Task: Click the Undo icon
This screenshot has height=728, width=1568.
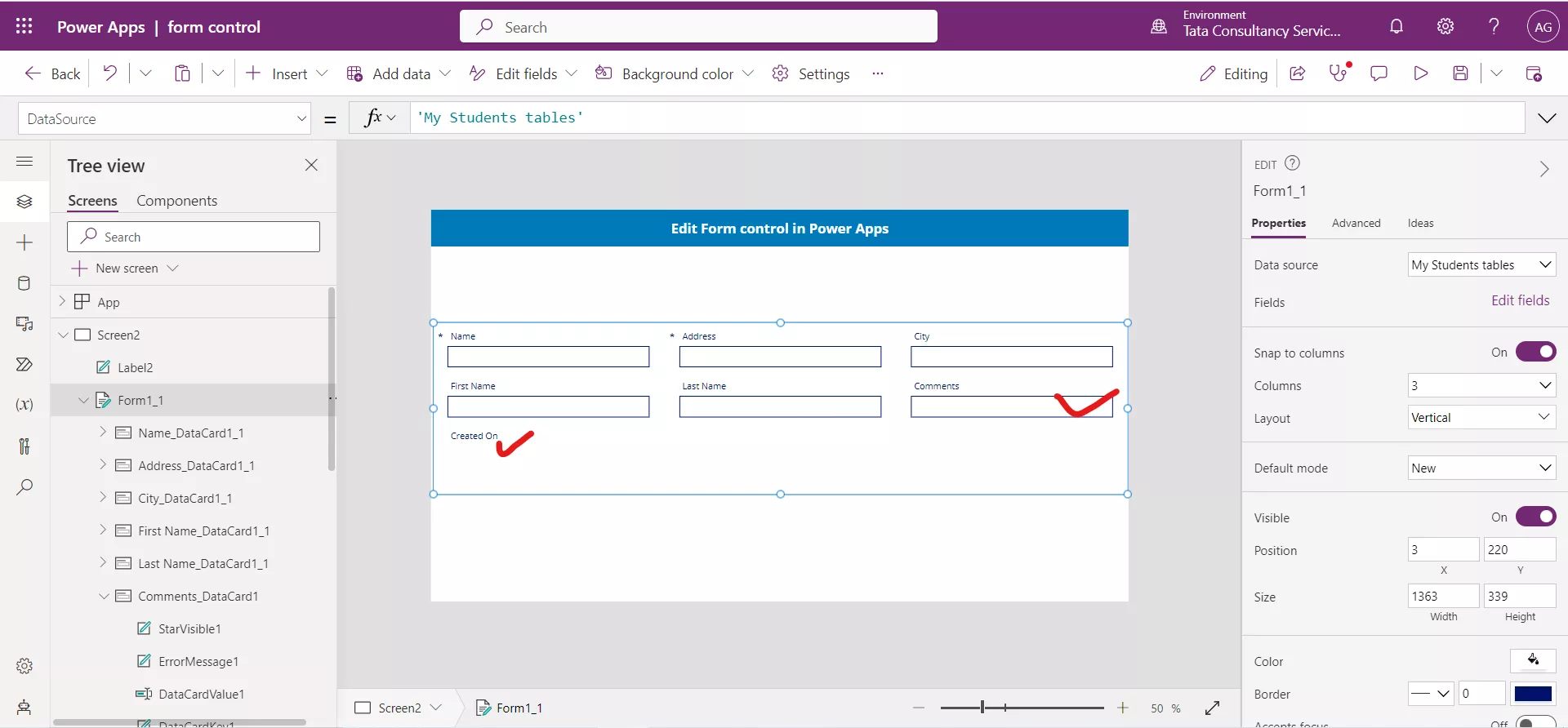Action: (110, 73)
